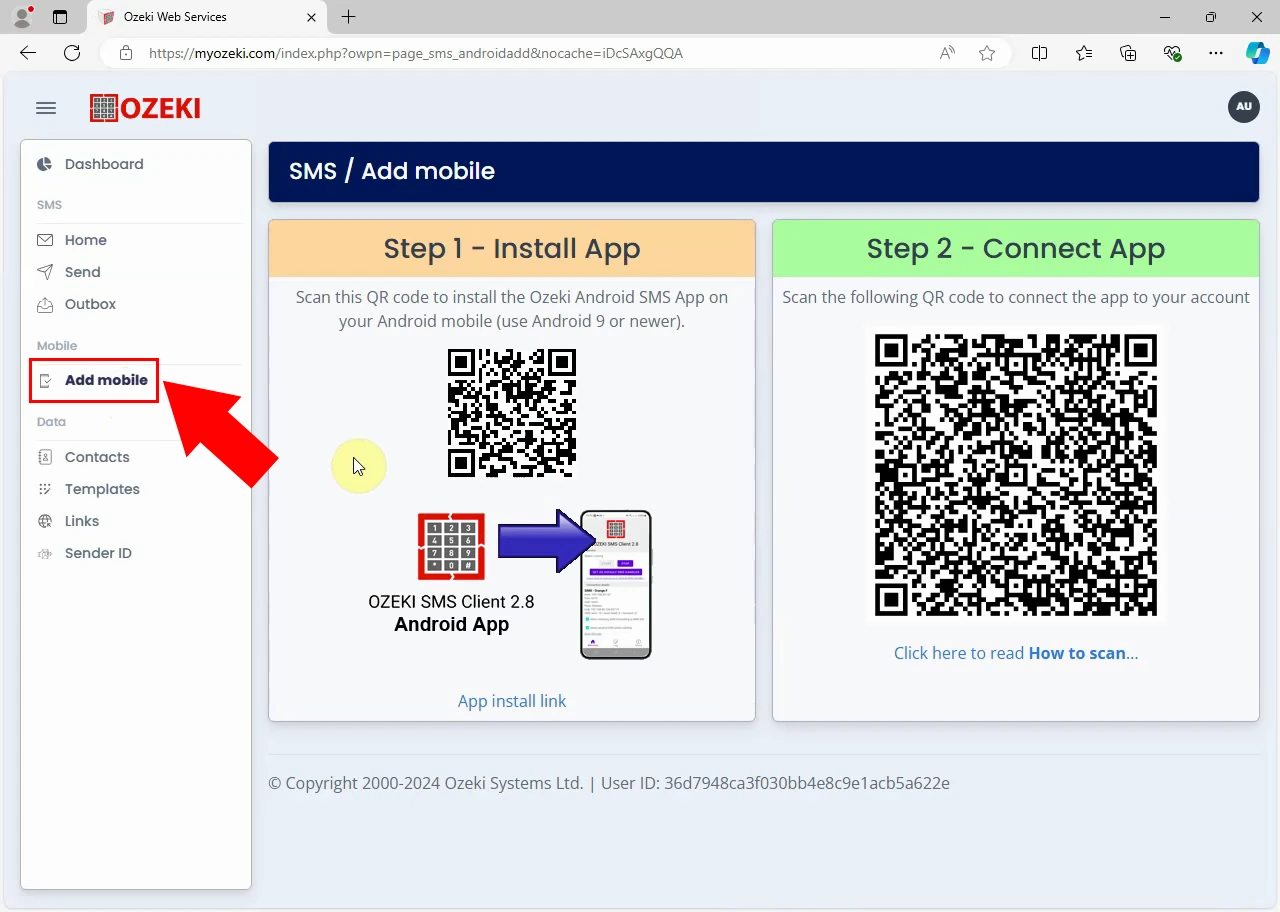Click the Templates grid icon

(x=45, y=489)
